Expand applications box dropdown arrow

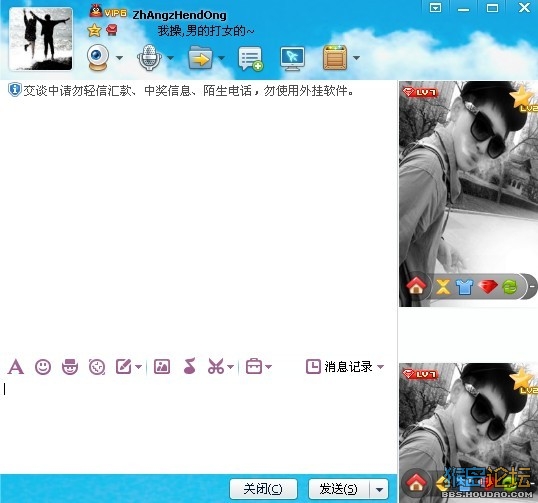pyautogui.click(x=356, y=58)
